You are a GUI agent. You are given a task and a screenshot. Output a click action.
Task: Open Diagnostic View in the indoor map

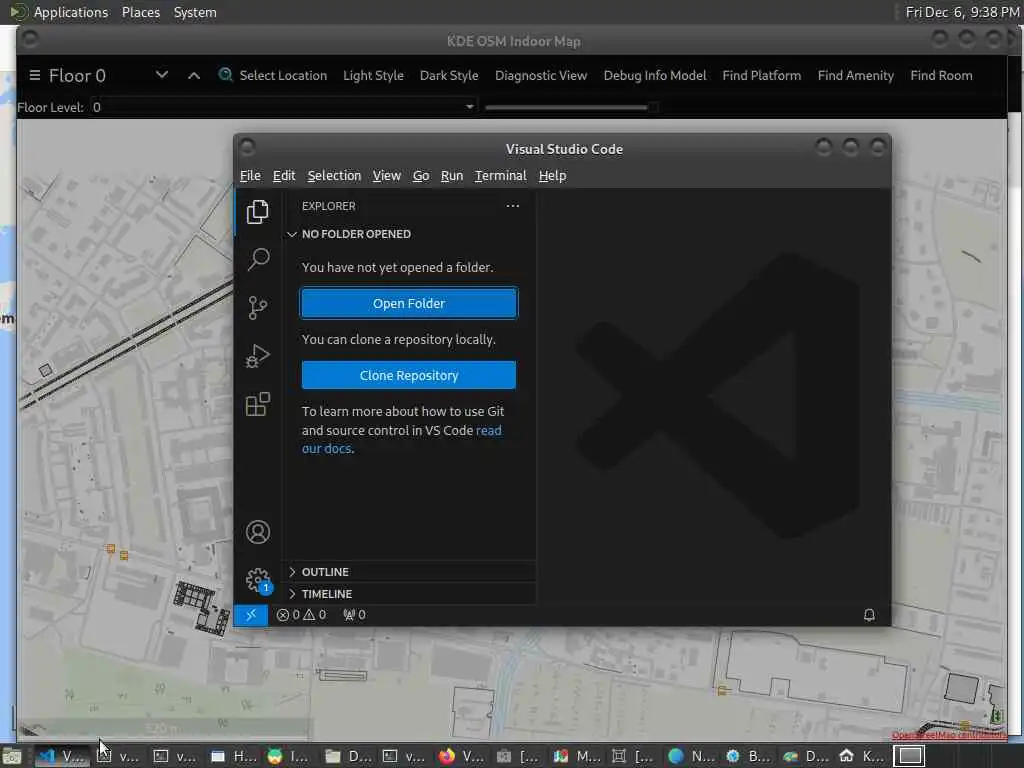(x=541, y=75)
